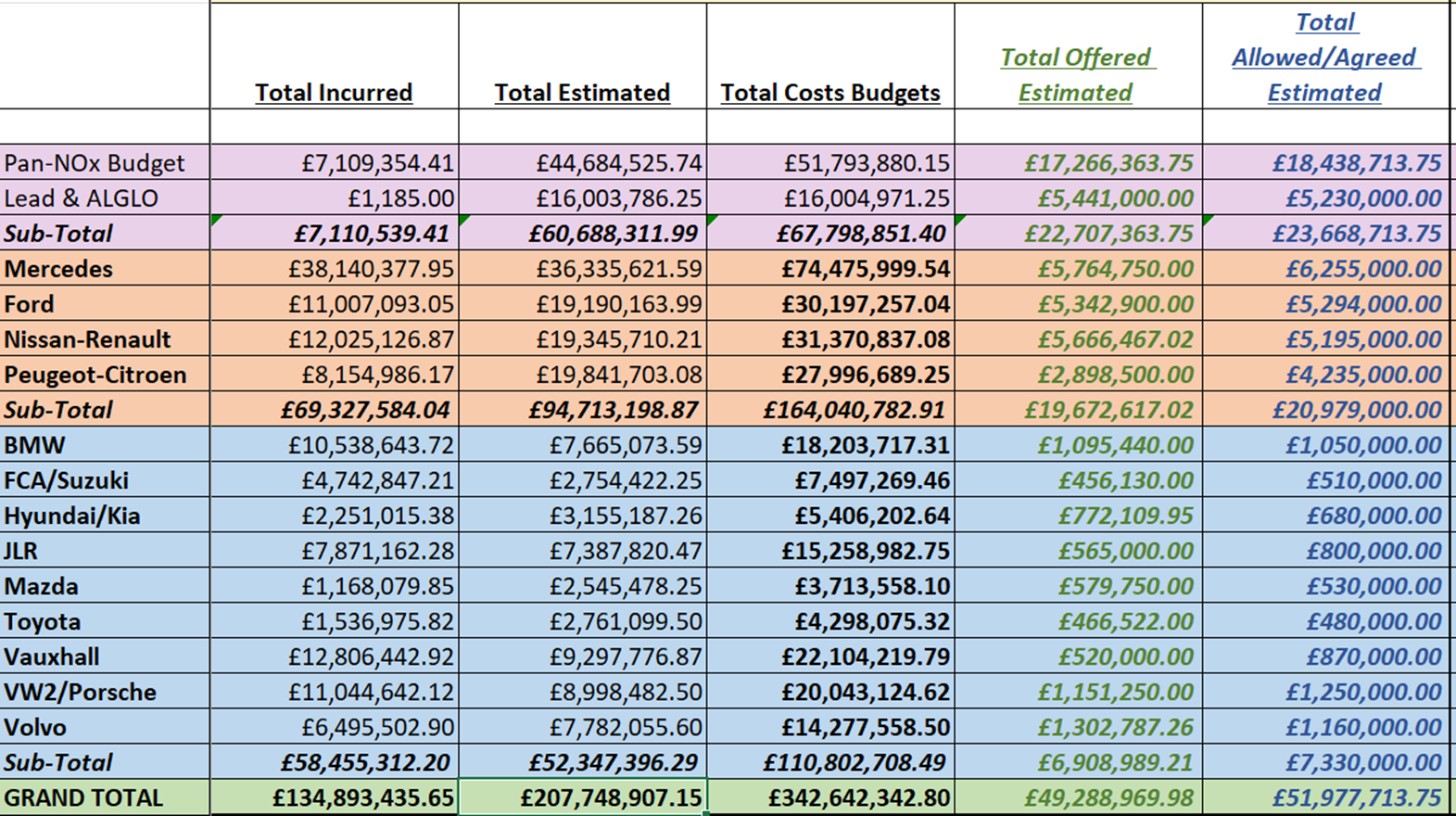
Task: Select the Volvo row label cell
Action: click(x=105, y=727)
